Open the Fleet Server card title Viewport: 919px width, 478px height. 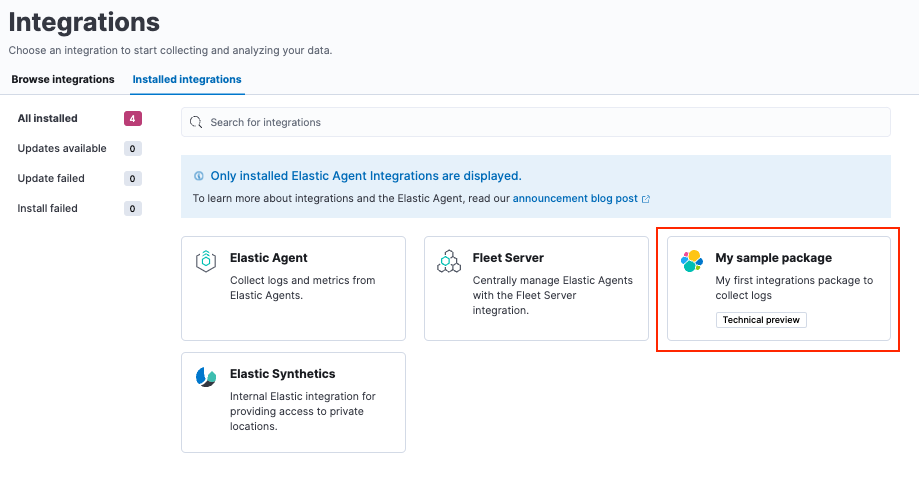(508, 258)
